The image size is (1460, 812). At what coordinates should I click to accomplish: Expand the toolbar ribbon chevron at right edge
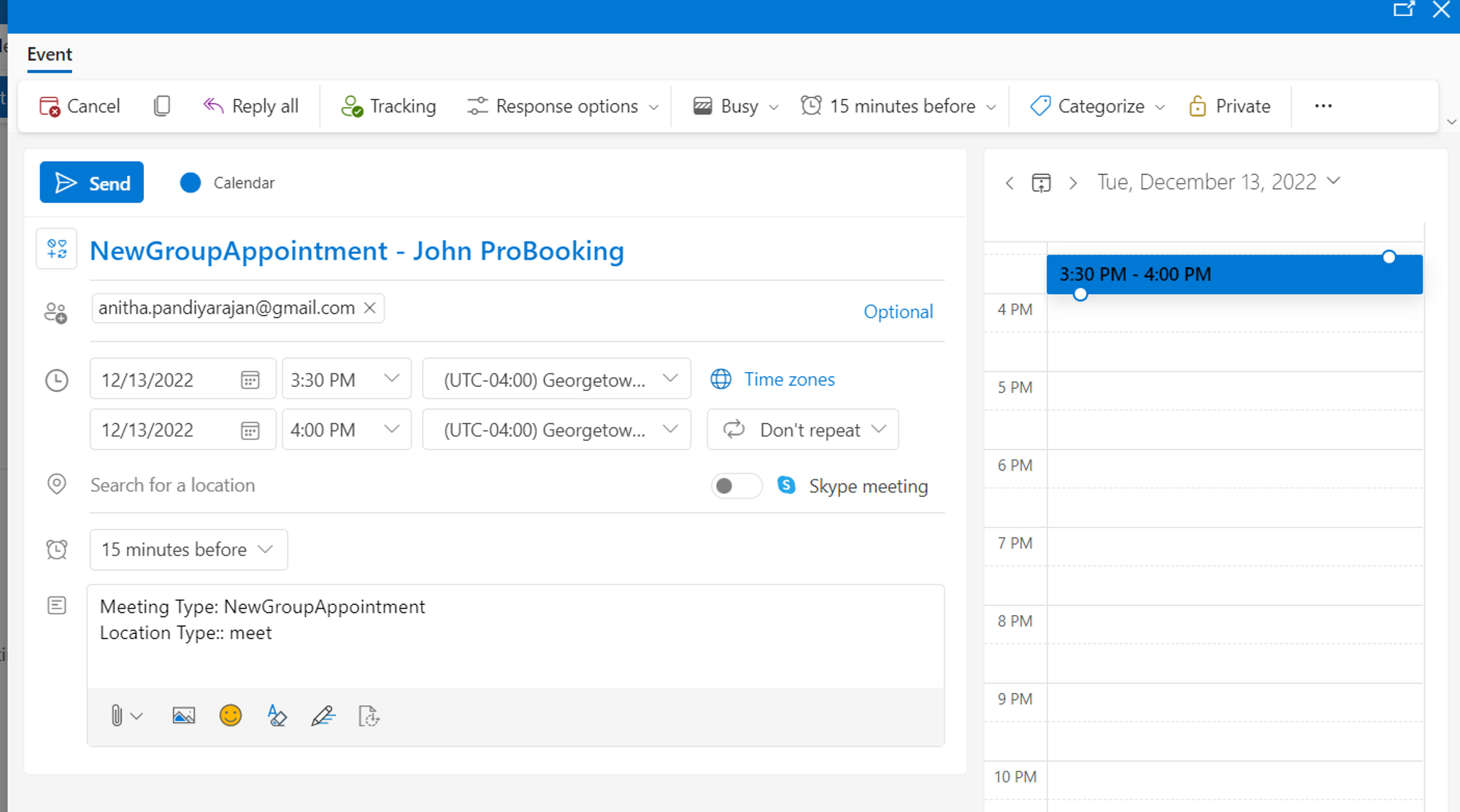(1451, 123)
